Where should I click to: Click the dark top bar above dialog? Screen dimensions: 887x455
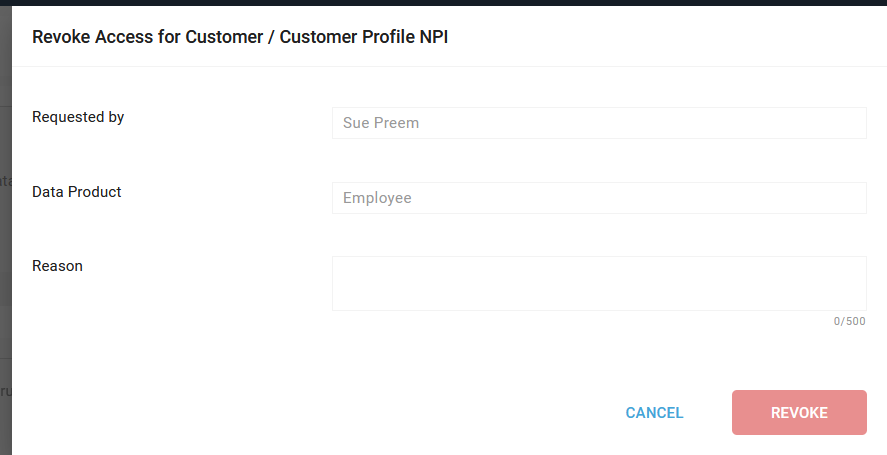click(x=444, y=2)
